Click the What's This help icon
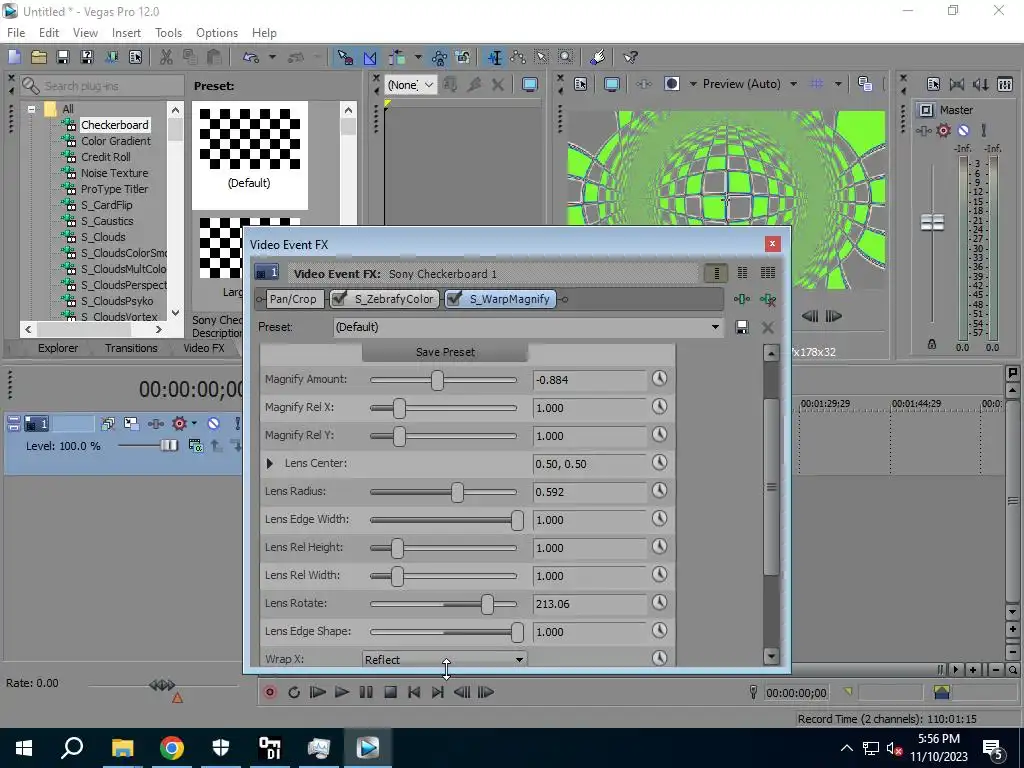Viewport: 1024px width, 768px height. point(630,57)
